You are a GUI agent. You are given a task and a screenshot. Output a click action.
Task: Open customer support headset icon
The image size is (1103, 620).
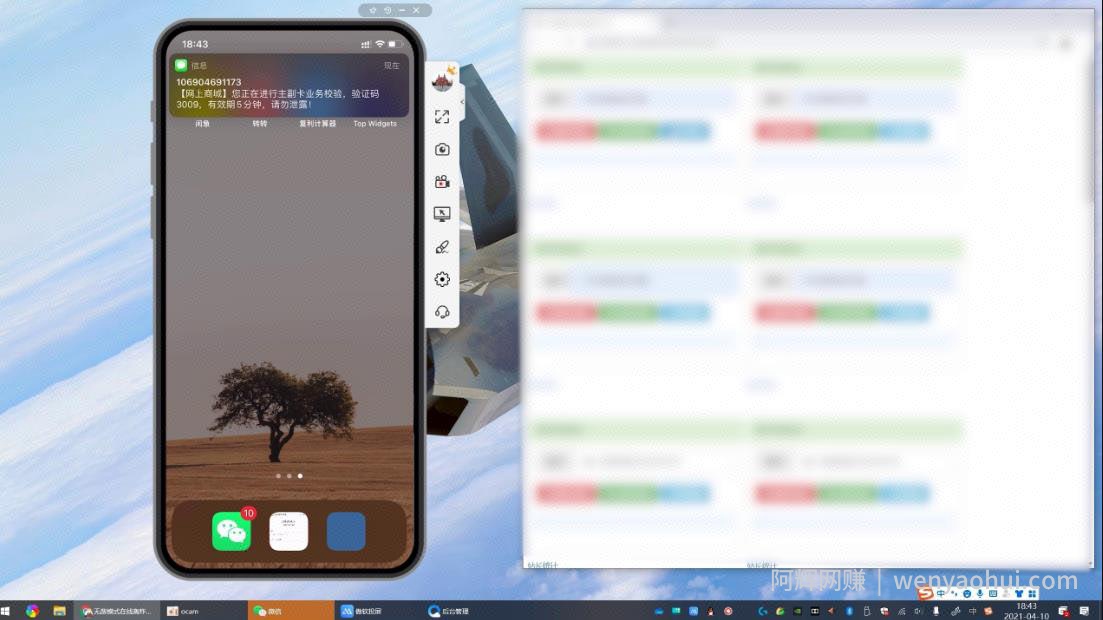pos(442,312)
